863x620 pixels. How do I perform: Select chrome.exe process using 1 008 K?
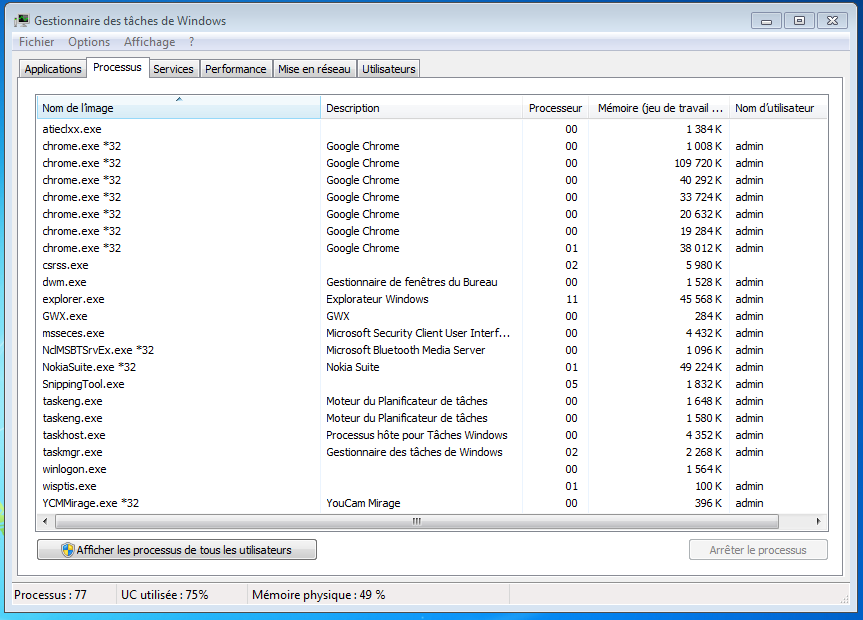click(432, 146)
